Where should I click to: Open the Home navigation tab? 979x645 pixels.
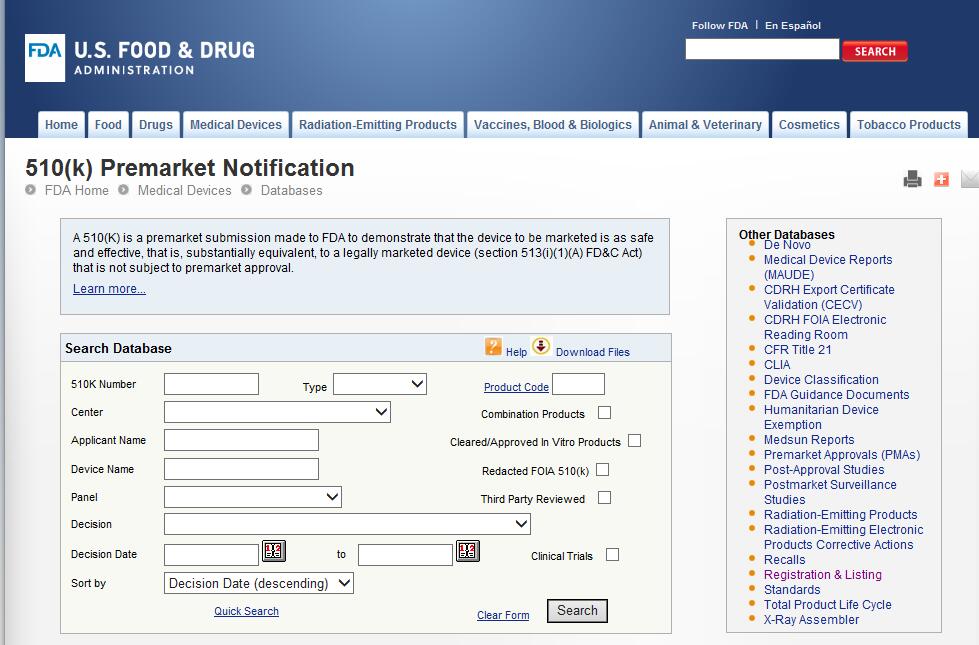click(61, 125)
